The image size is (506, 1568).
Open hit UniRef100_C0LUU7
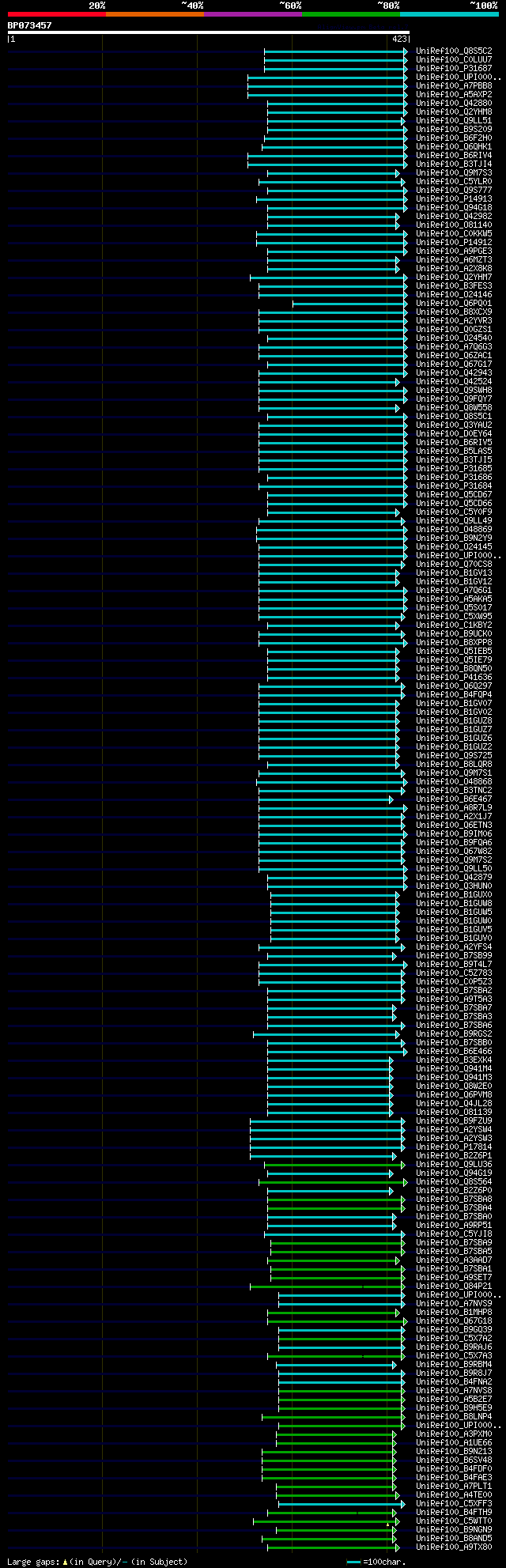(454, 59)
